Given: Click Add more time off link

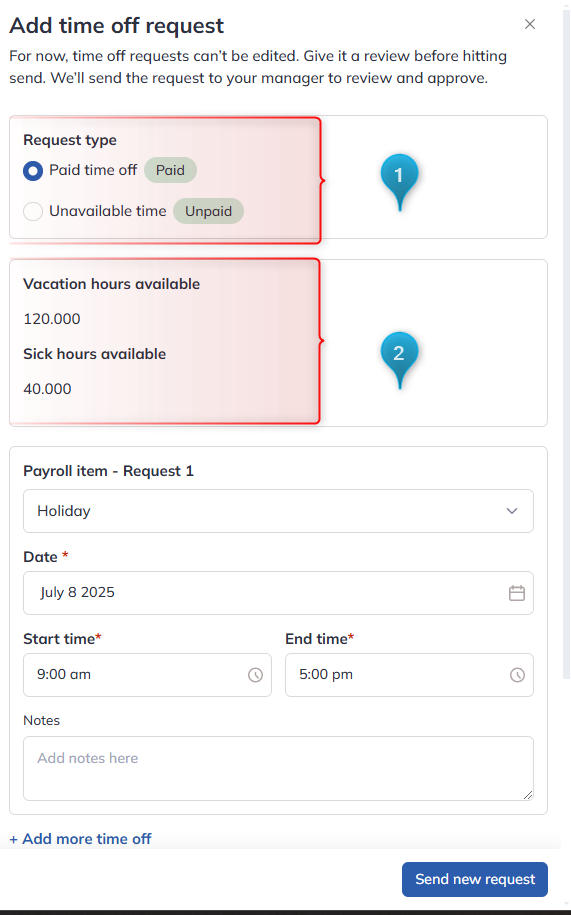Looking at the screenshot, I should pyautogui.click(x=80, y=839).
